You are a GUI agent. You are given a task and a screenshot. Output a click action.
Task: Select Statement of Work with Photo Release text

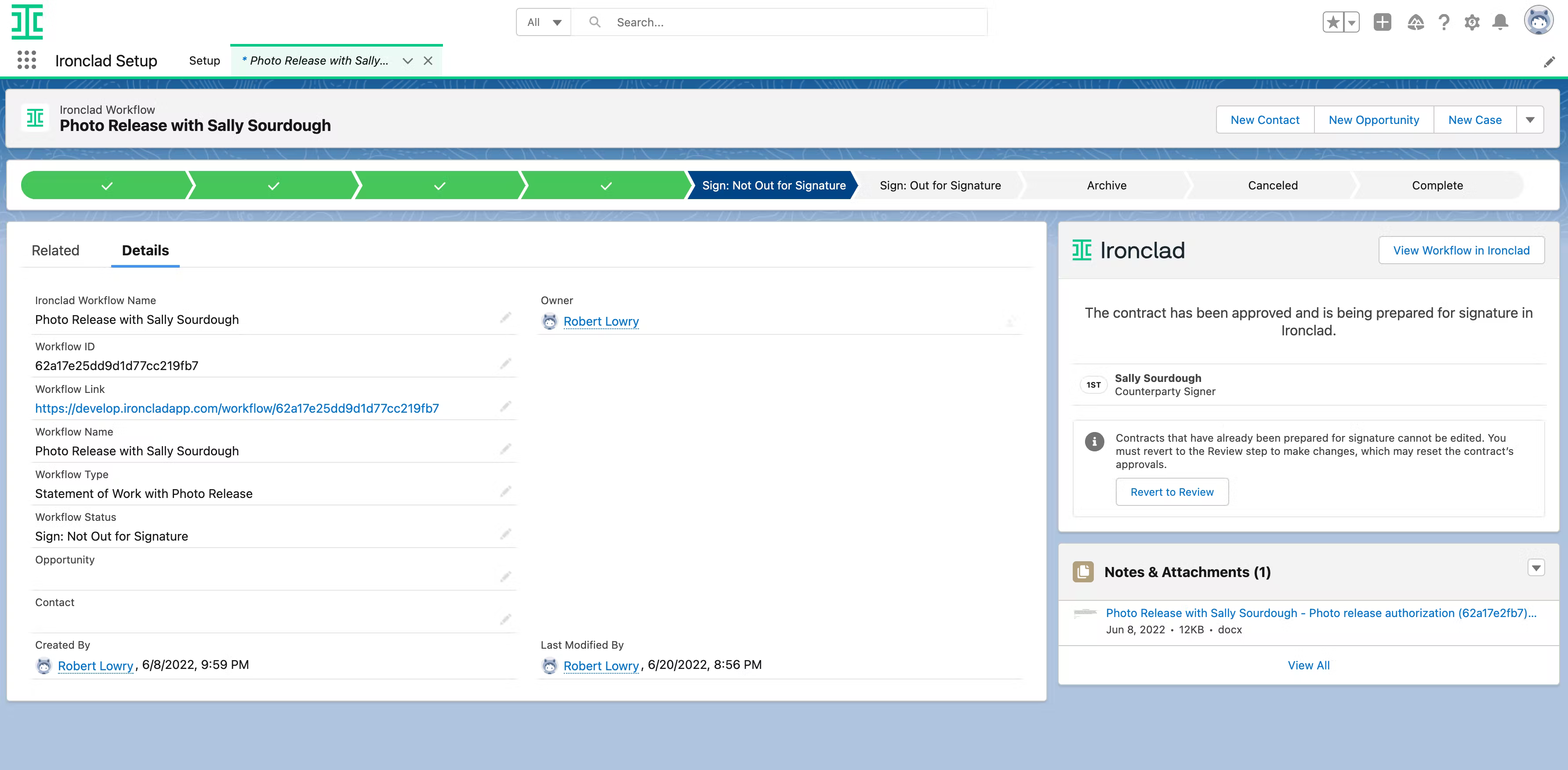144,494
